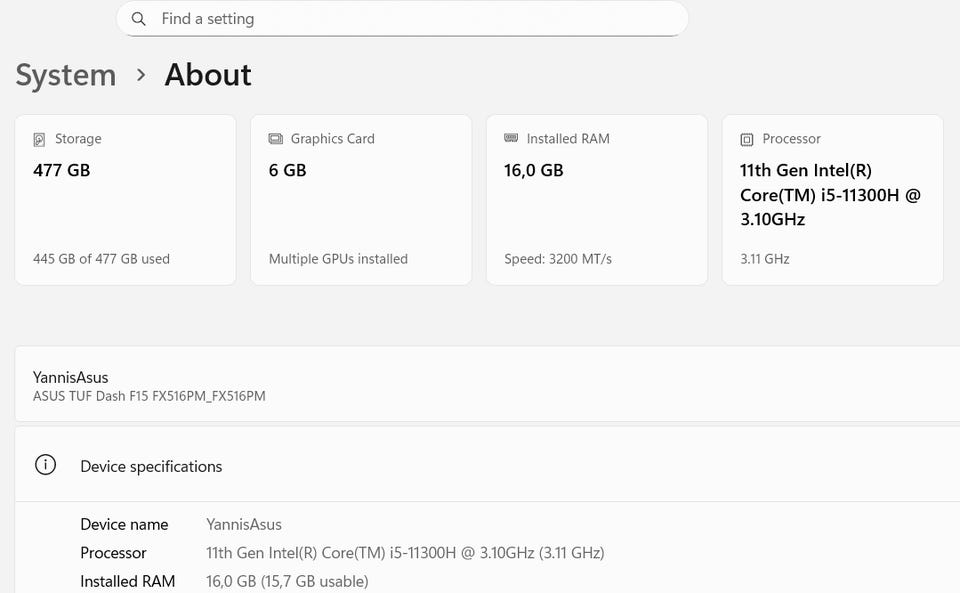Click the YannisAsus device name header
Screen dimensions: 960x593
[71, 377]
